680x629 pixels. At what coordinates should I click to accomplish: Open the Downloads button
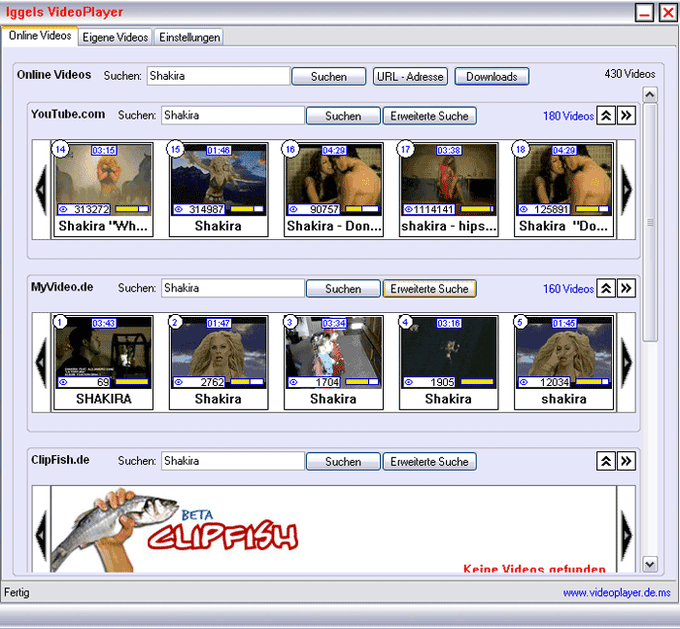coord(492,77)
